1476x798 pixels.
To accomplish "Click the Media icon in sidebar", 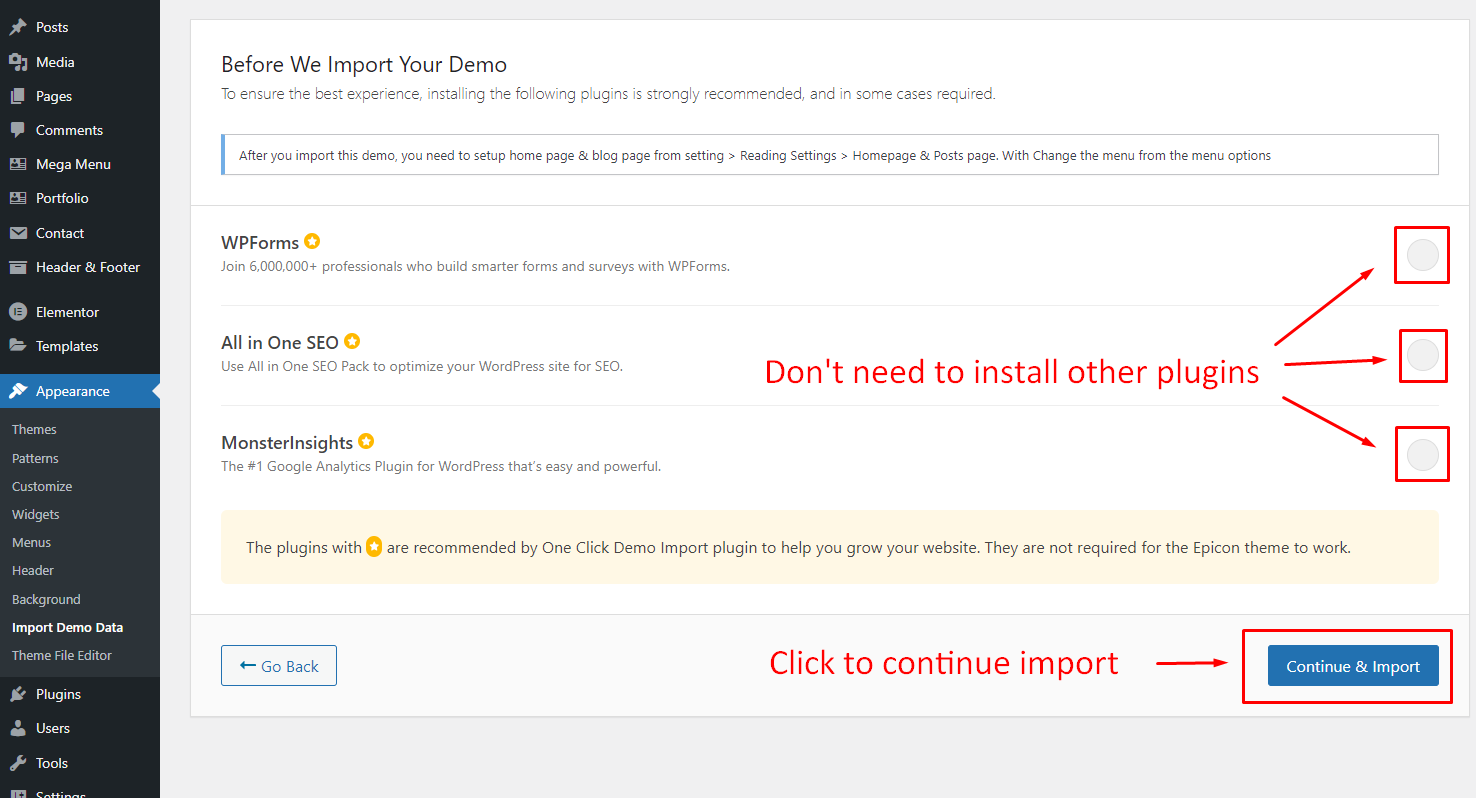I will [x=18, y=62].
